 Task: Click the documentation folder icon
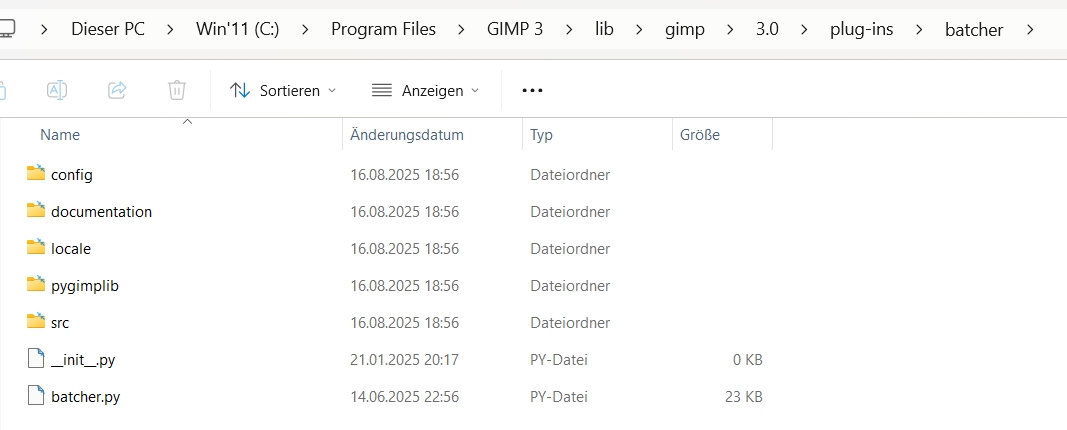pyautogui.click(x=36, y=211)
